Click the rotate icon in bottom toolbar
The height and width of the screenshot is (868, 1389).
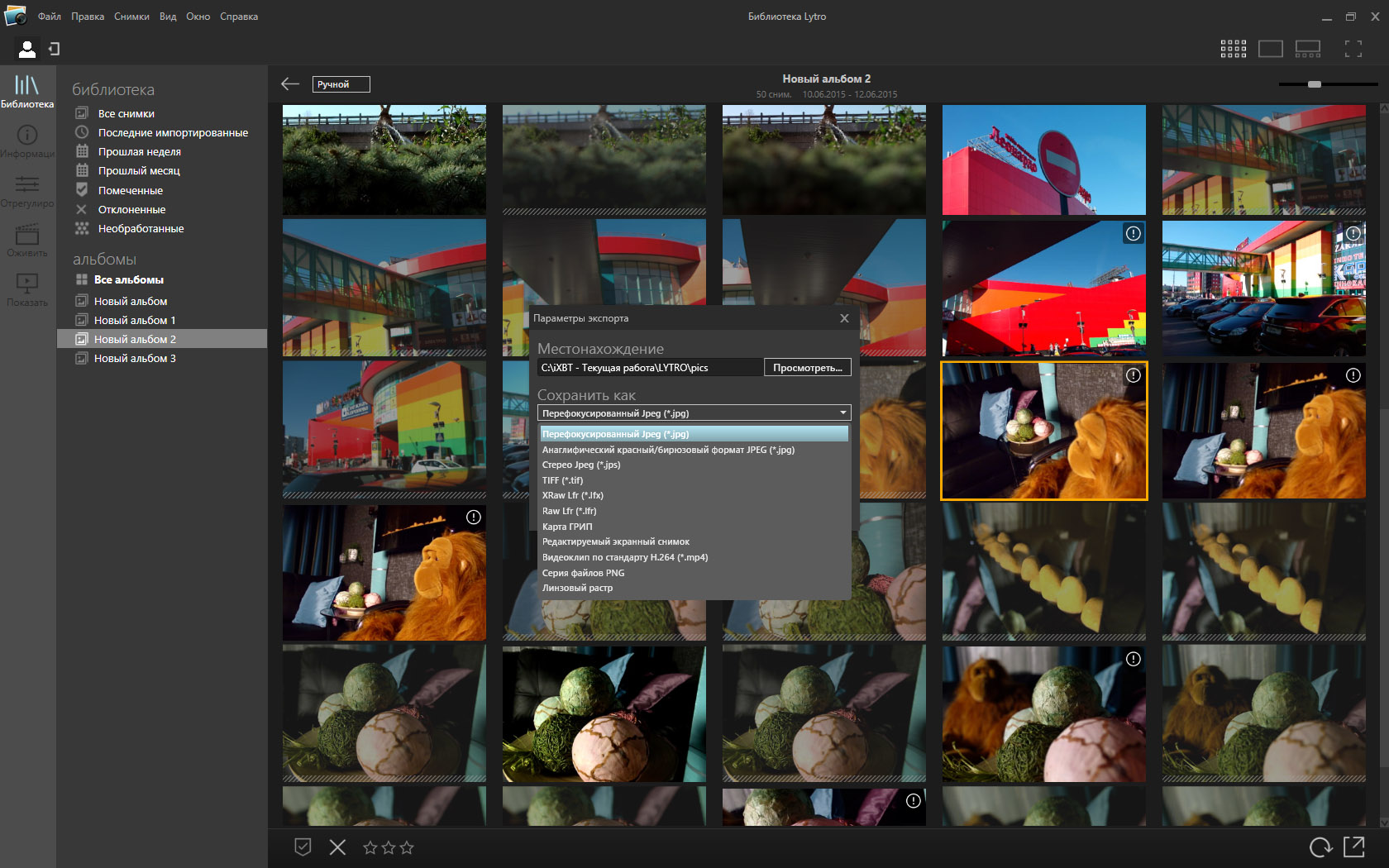click(1320, 847)
